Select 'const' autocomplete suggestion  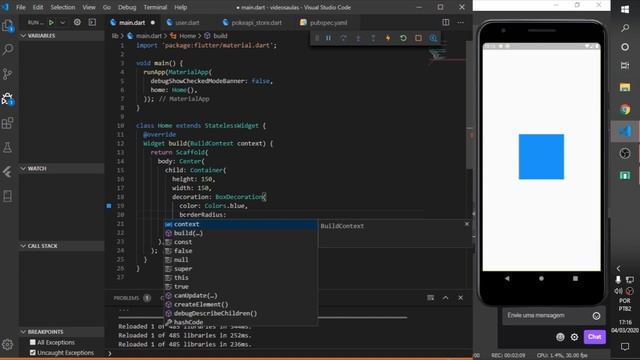click(240, 242)
